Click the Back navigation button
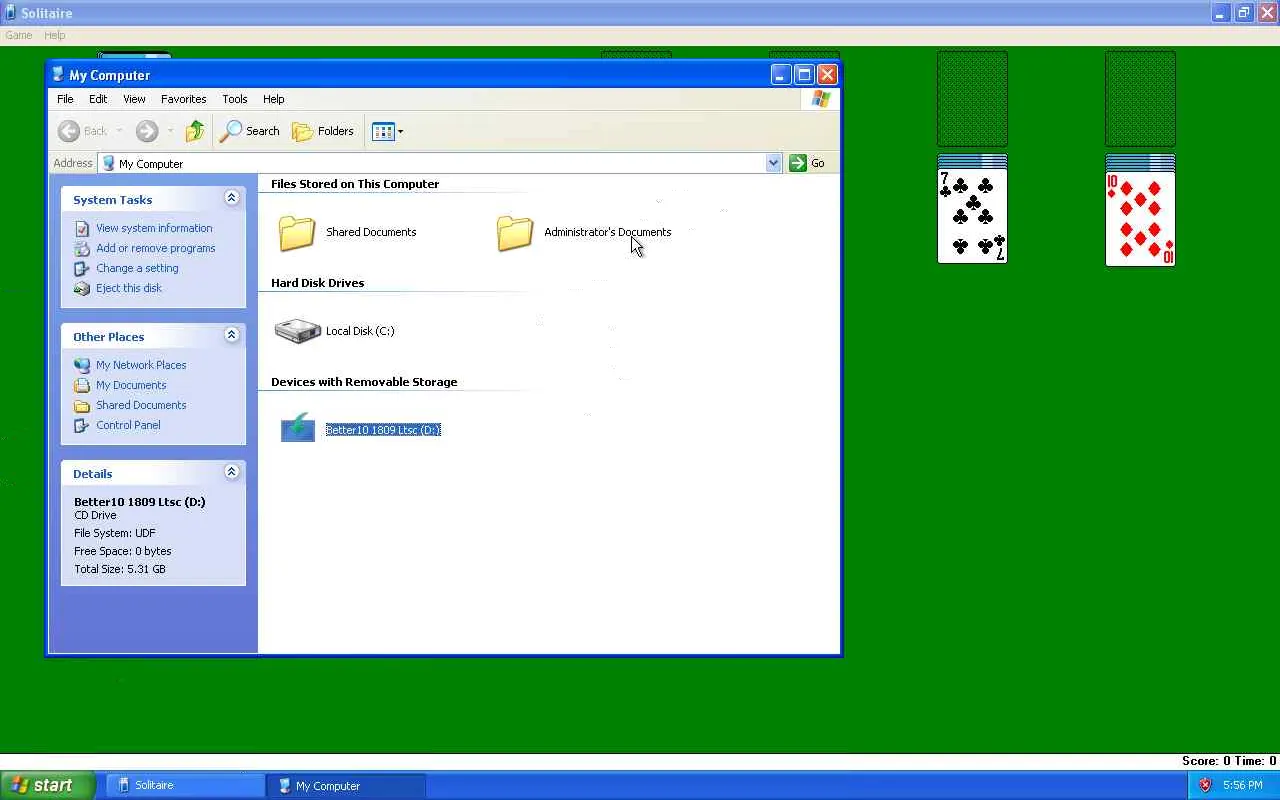This screenshot has height=800, width=1280. point(83,131)
